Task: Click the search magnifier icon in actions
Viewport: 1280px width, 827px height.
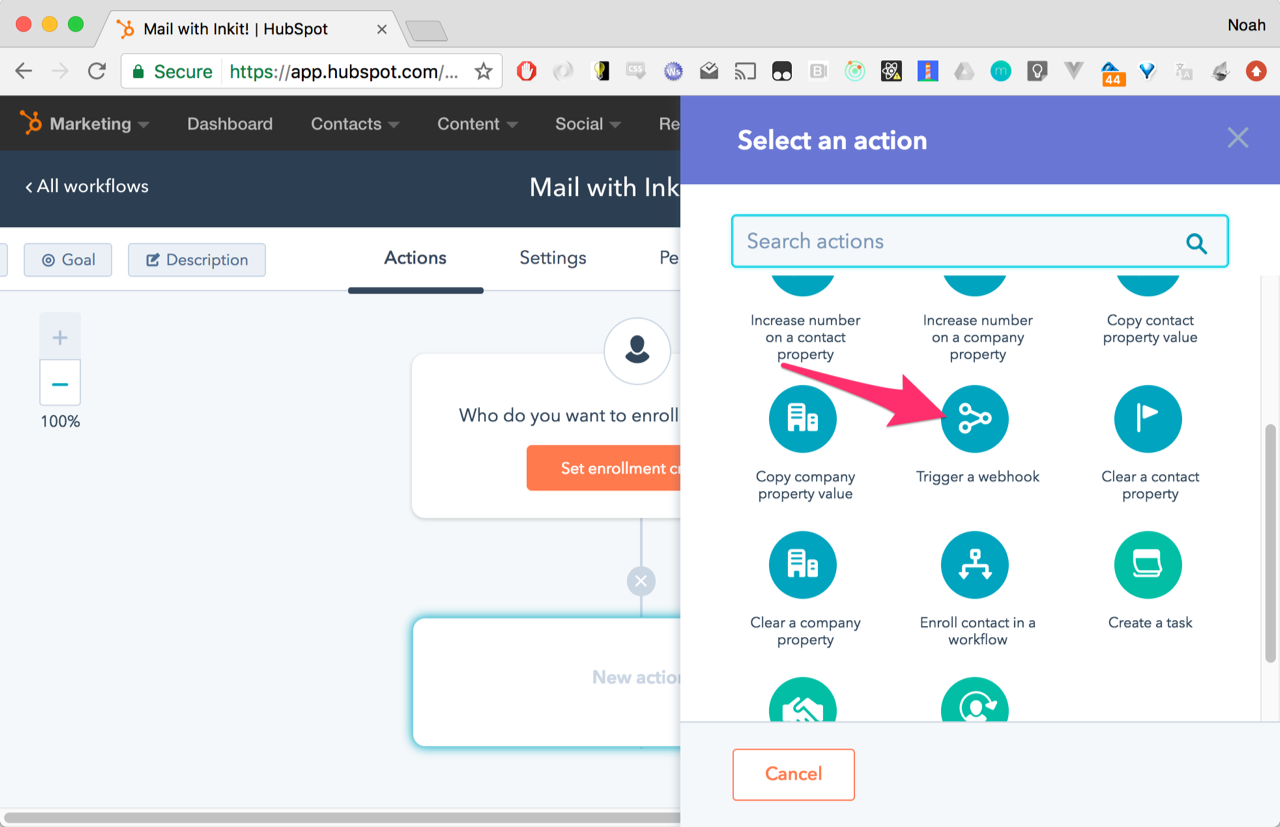Action: pos(1196,242)
